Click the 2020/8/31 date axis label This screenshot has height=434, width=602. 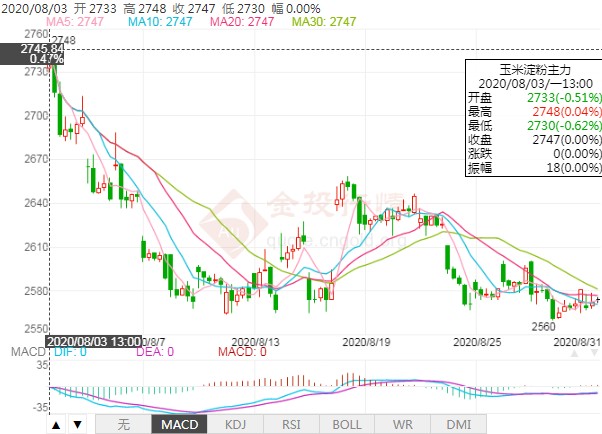pyautogui.click(x=577, y=342)
